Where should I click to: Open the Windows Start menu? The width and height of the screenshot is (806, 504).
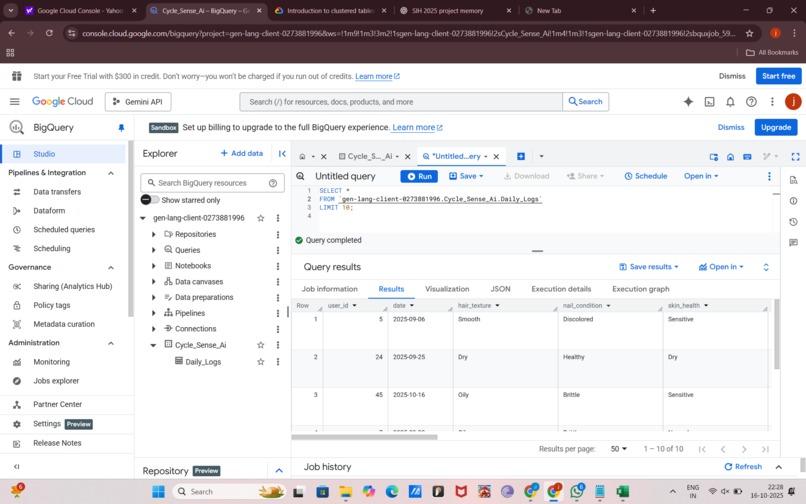pos(158,492)
